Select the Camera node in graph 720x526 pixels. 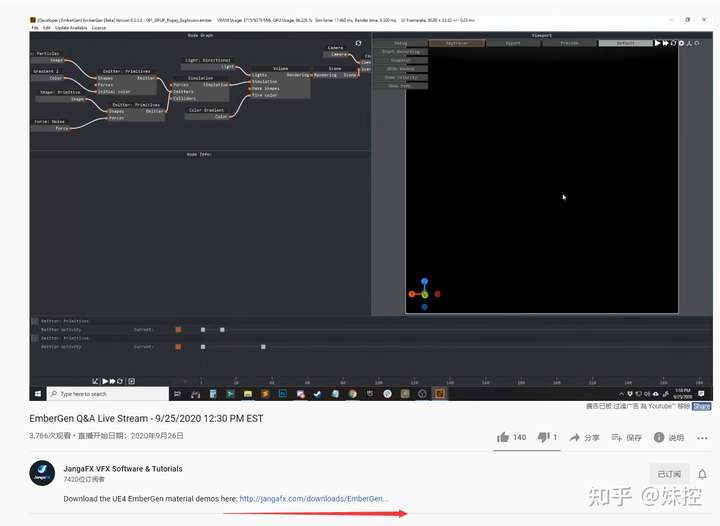tap(336, 51)
